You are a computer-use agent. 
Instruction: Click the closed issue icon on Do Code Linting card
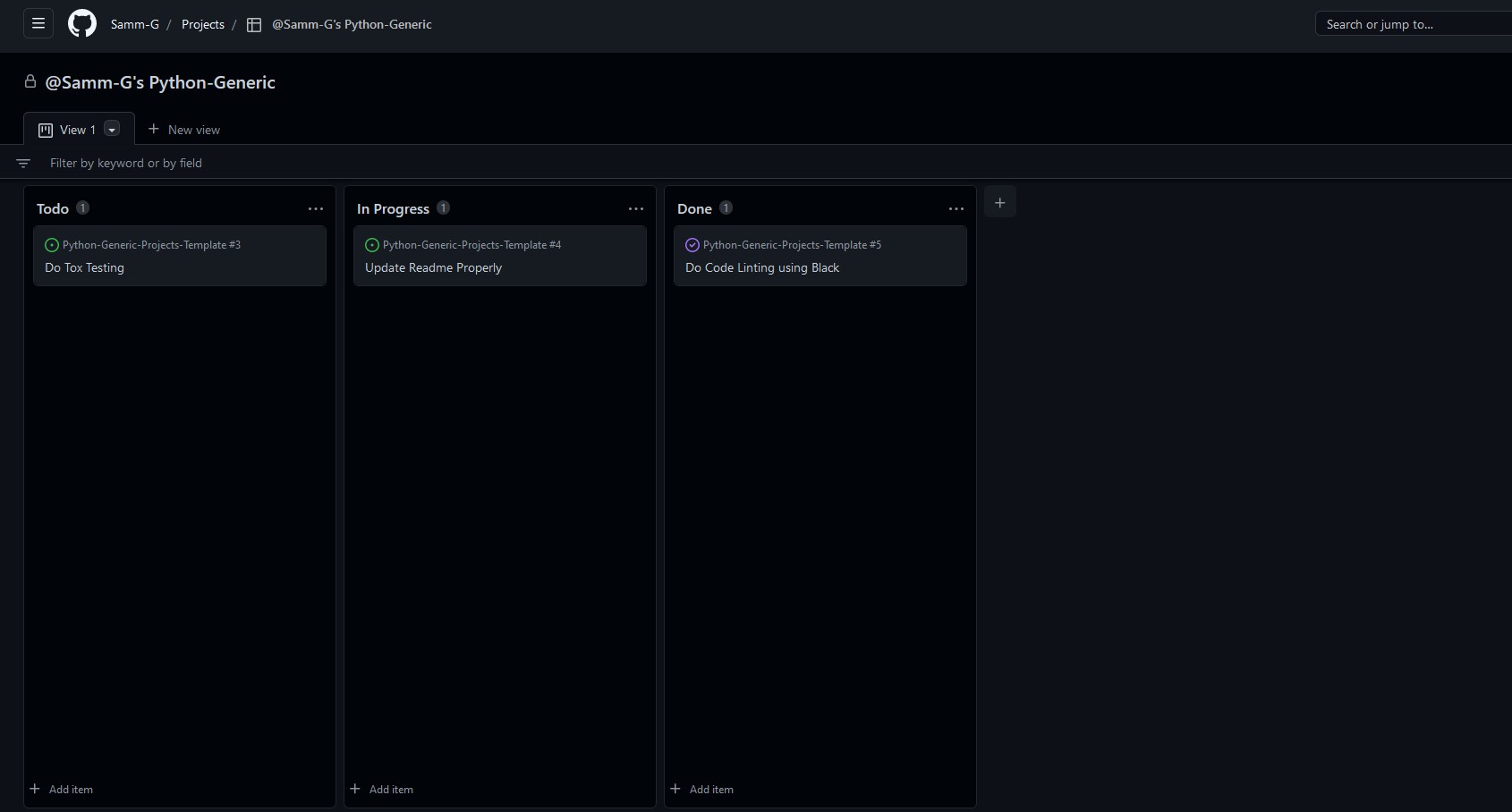(692, 244)
